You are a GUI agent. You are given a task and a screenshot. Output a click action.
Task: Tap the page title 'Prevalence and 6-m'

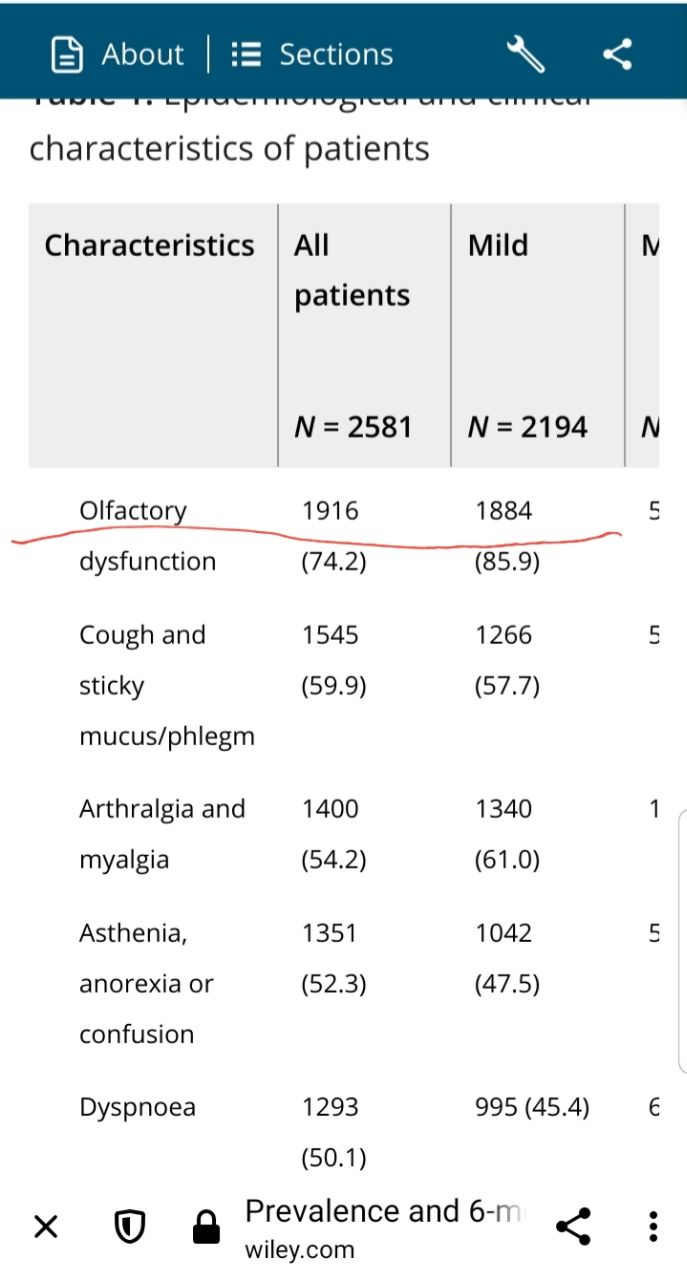(x=384, y=1211)
